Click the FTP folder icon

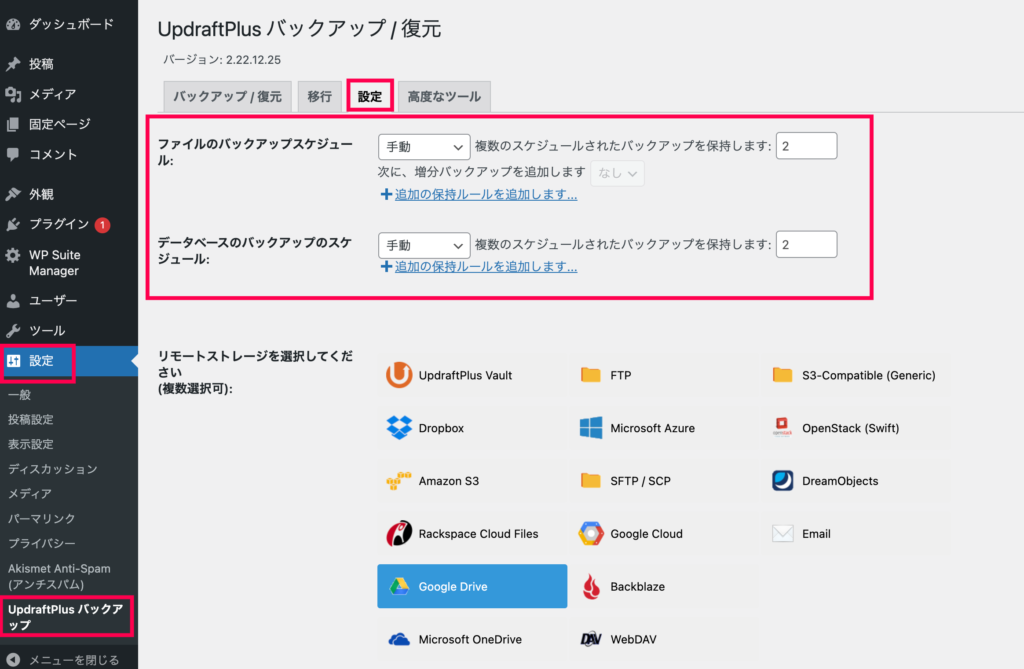[590, 375]
